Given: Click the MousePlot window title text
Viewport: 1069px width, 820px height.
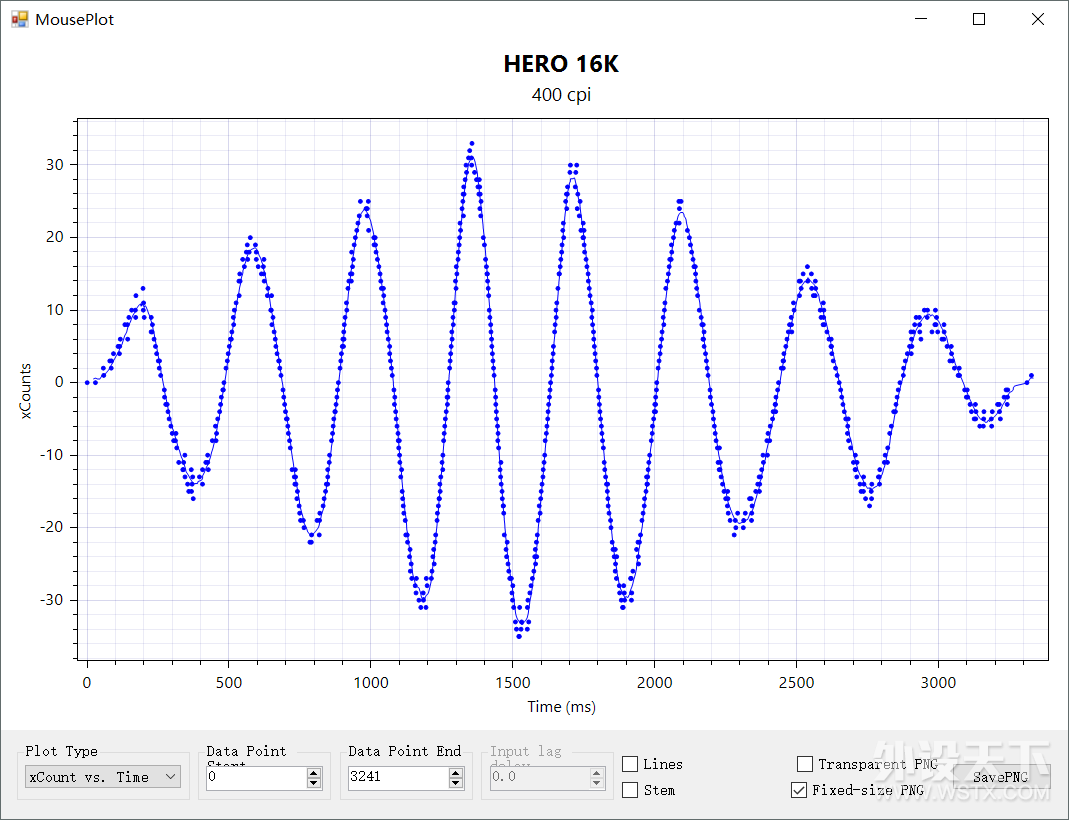Looking at the screenshot, I should pos(74,20).
